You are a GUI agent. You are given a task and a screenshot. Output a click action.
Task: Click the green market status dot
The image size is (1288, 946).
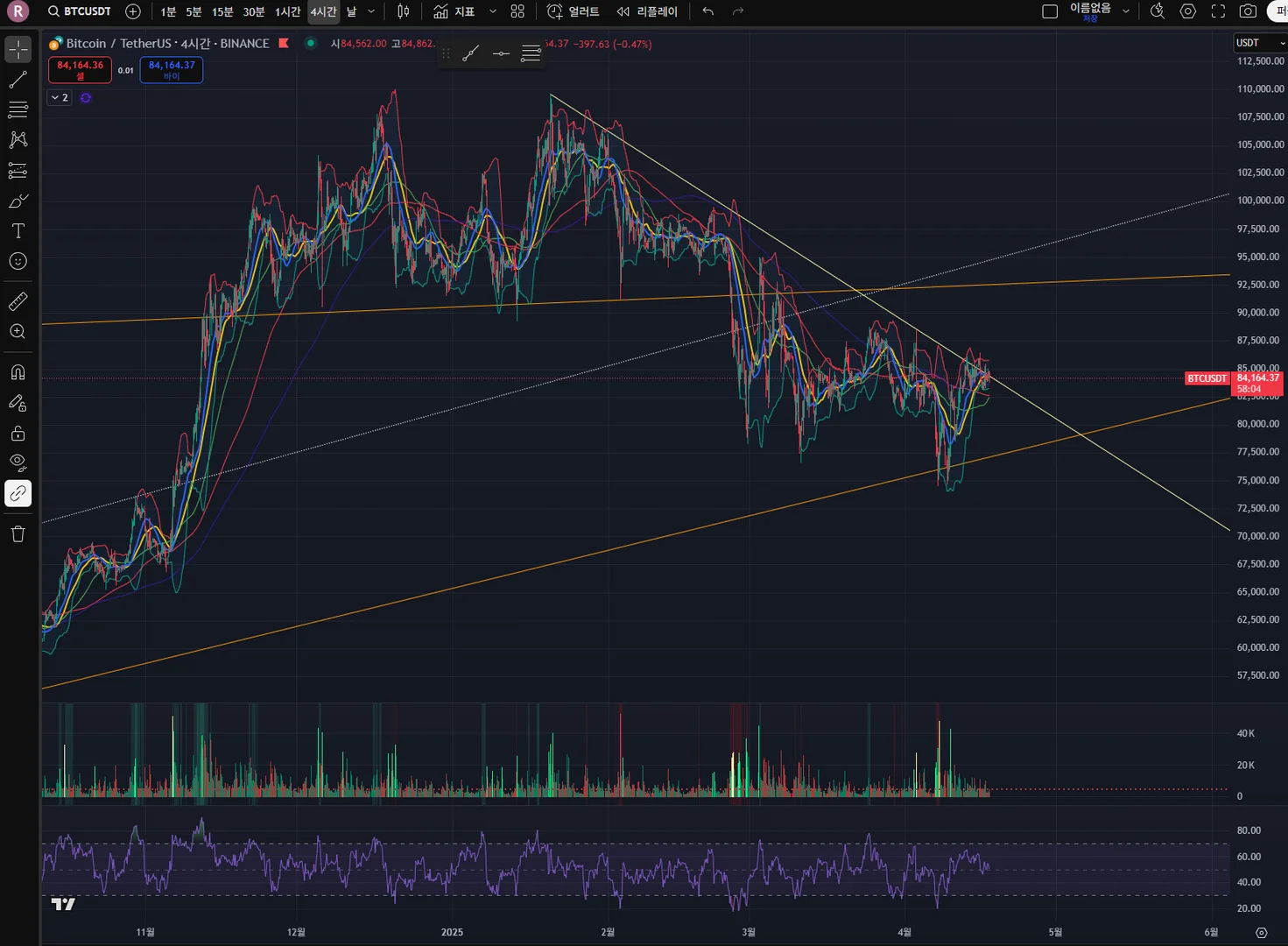[x=310, y=43]
